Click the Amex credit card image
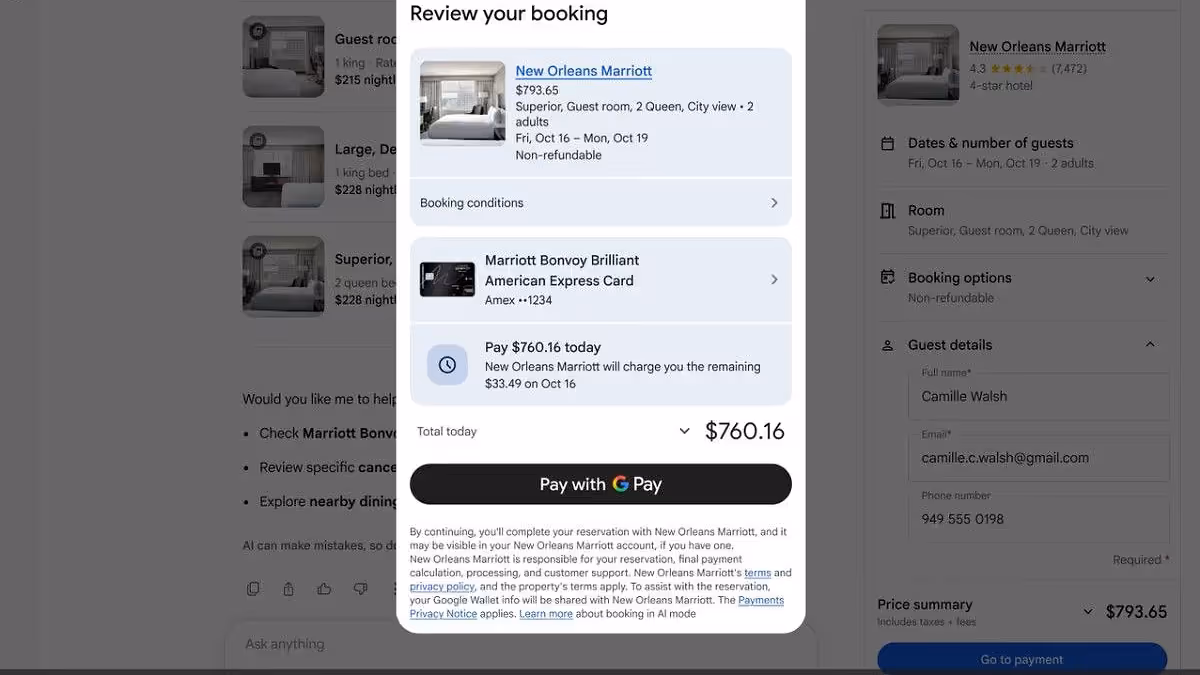 447,280
